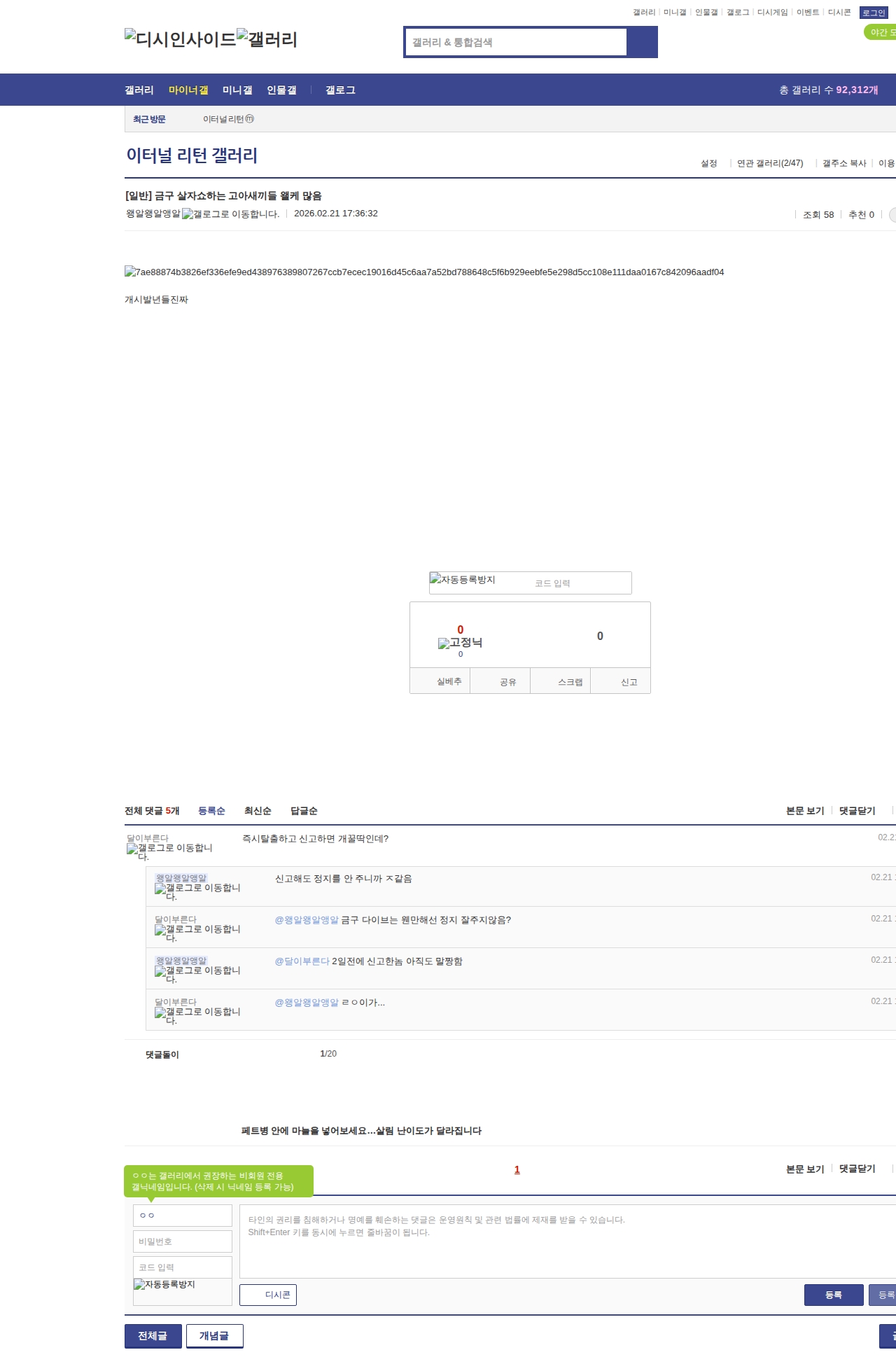Viewport: 896px width, 1371px height.
Task: Focus the 비밀번호 field in comment form
Action: point(183,1241)
